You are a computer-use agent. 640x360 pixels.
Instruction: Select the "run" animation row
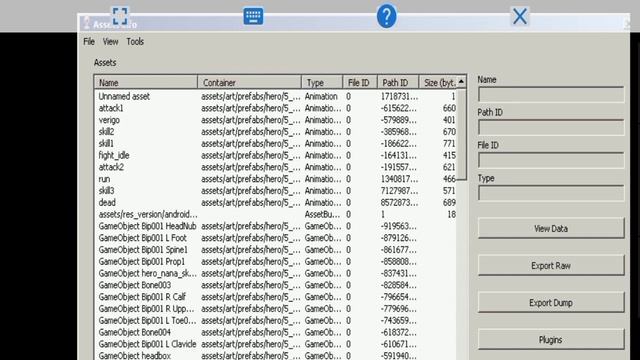point(276,179)
